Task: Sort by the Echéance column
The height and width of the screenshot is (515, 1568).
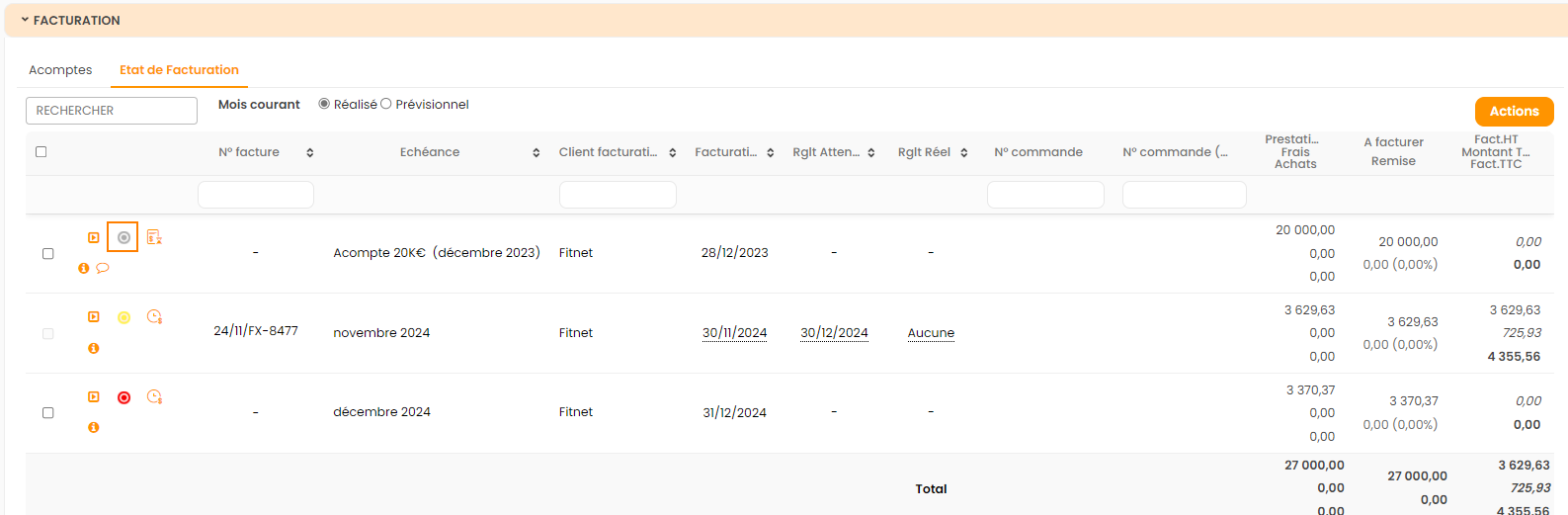Action: click(536, 152)
